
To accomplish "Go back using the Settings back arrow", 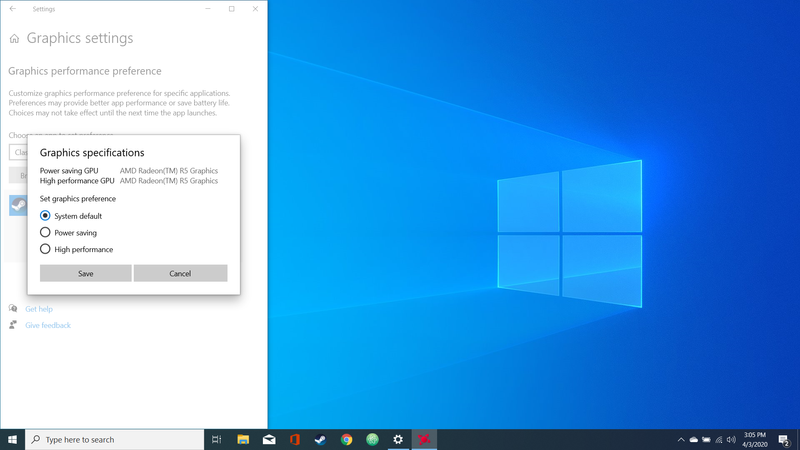I will pos(13,9).
